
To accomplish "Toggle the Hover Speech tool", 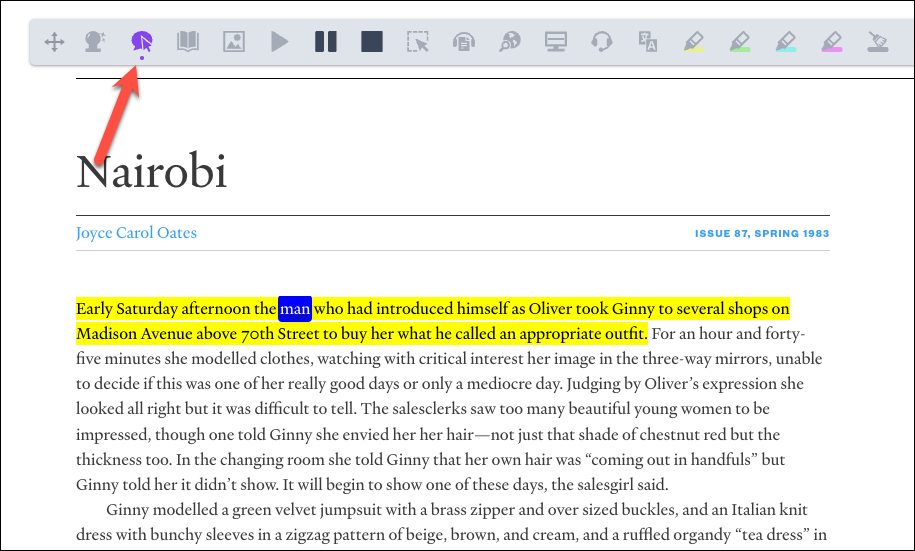I will coord(142,42).
